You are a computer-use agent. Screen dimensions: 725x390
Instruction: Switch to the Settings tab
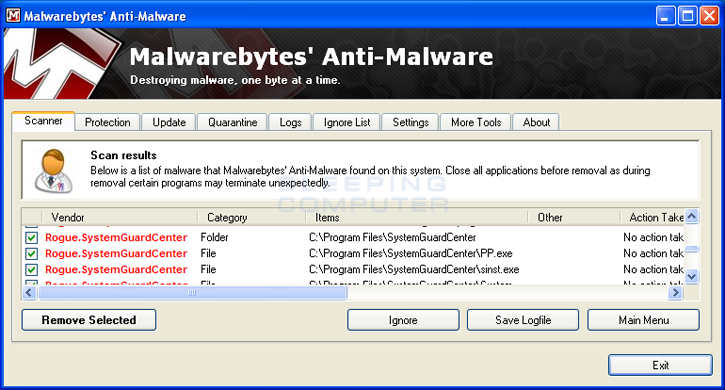click(x=410, y=122)
